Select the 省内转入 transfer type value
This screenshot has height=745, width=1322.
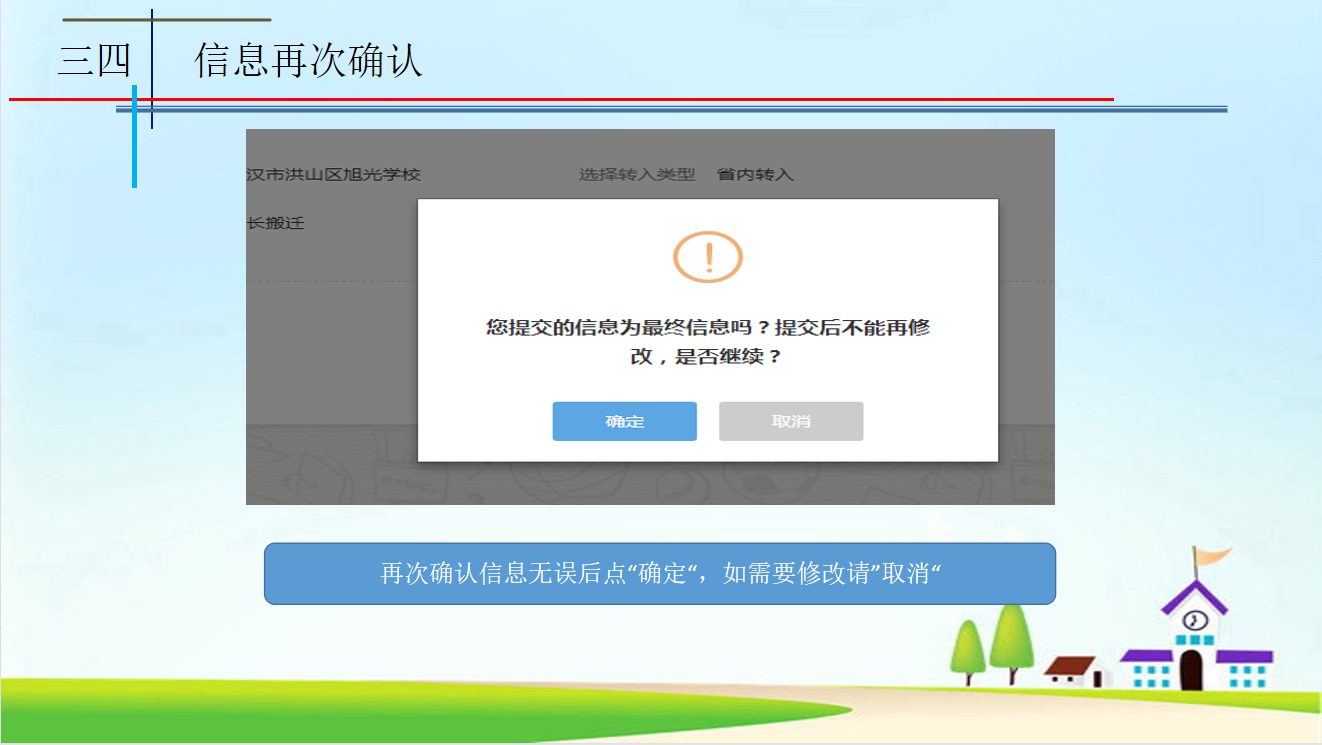pyautogui.click(x=755, y=175)
